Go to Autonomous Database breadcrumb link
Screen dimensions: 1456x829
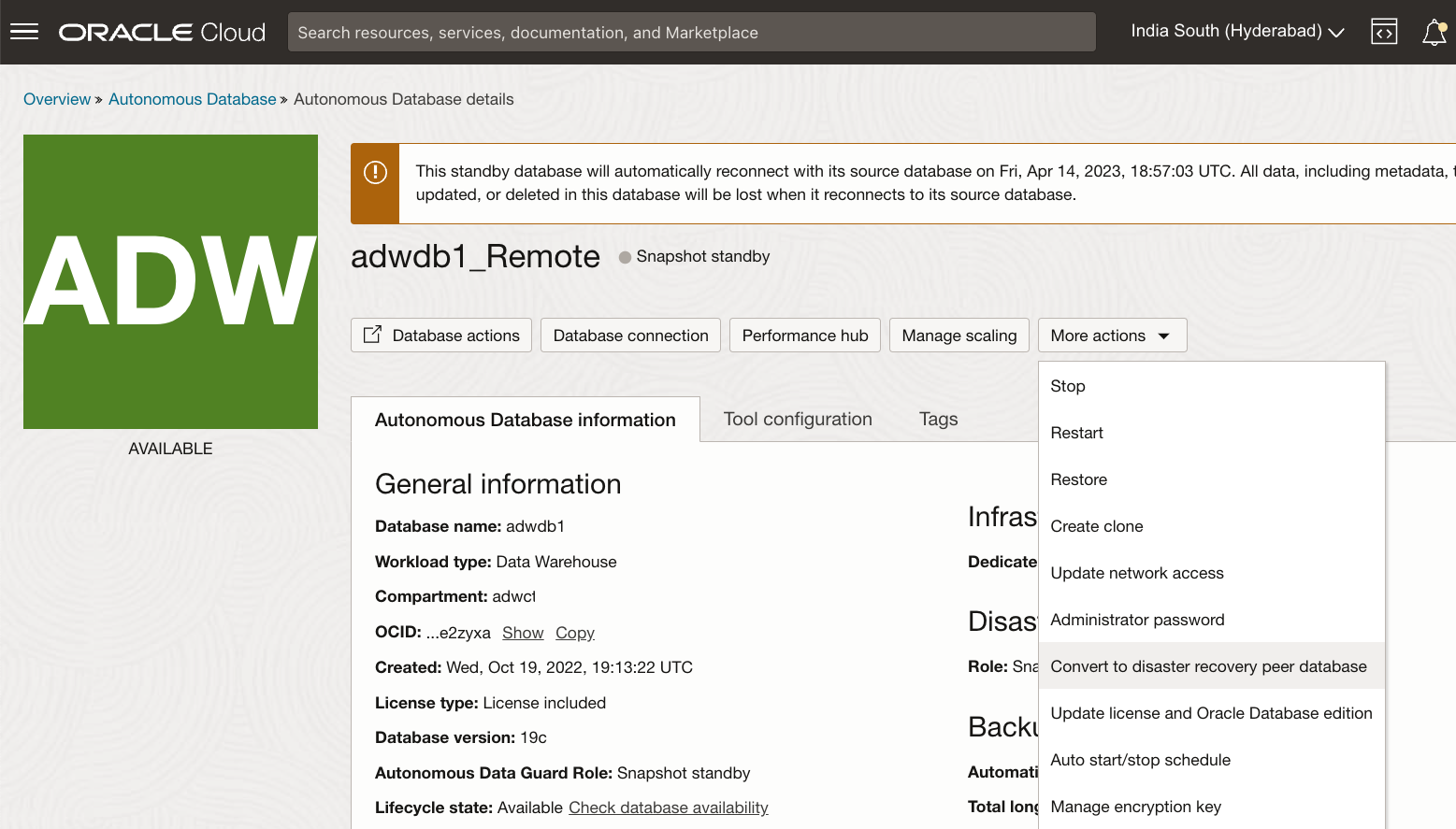tap(192, 99)
